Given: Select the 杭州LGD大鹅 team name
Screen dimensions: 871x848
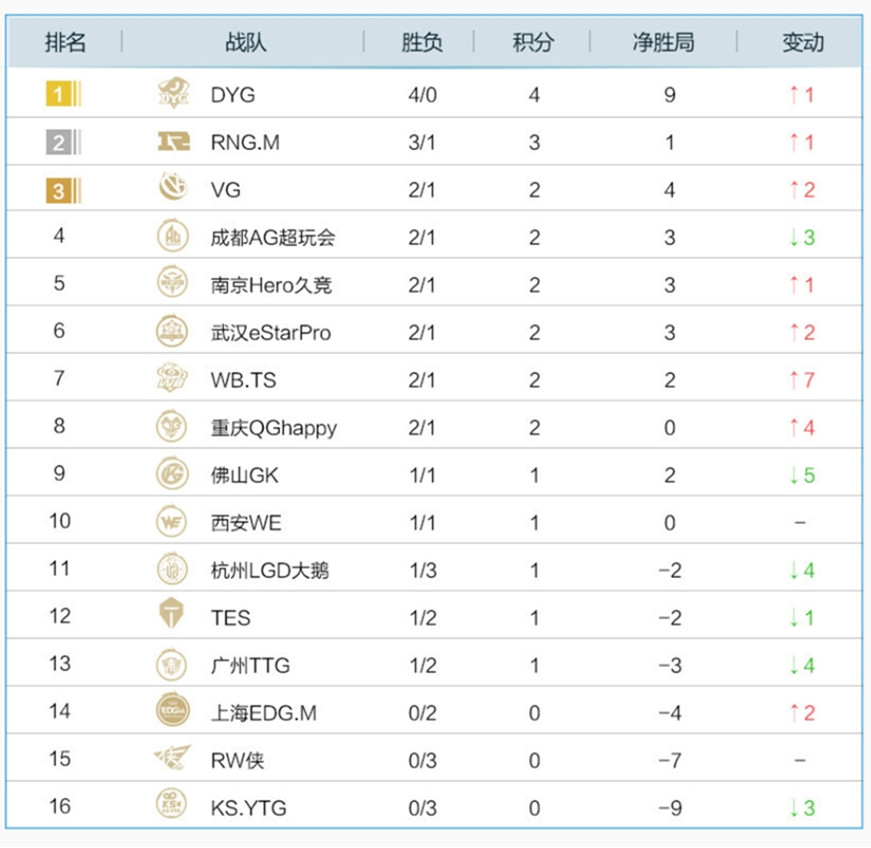Looking at the screenshot, I should (269, 571).
